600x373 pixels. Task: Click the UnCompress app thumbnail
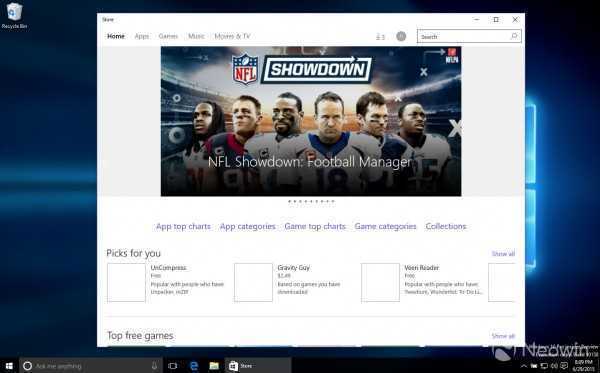126,282
